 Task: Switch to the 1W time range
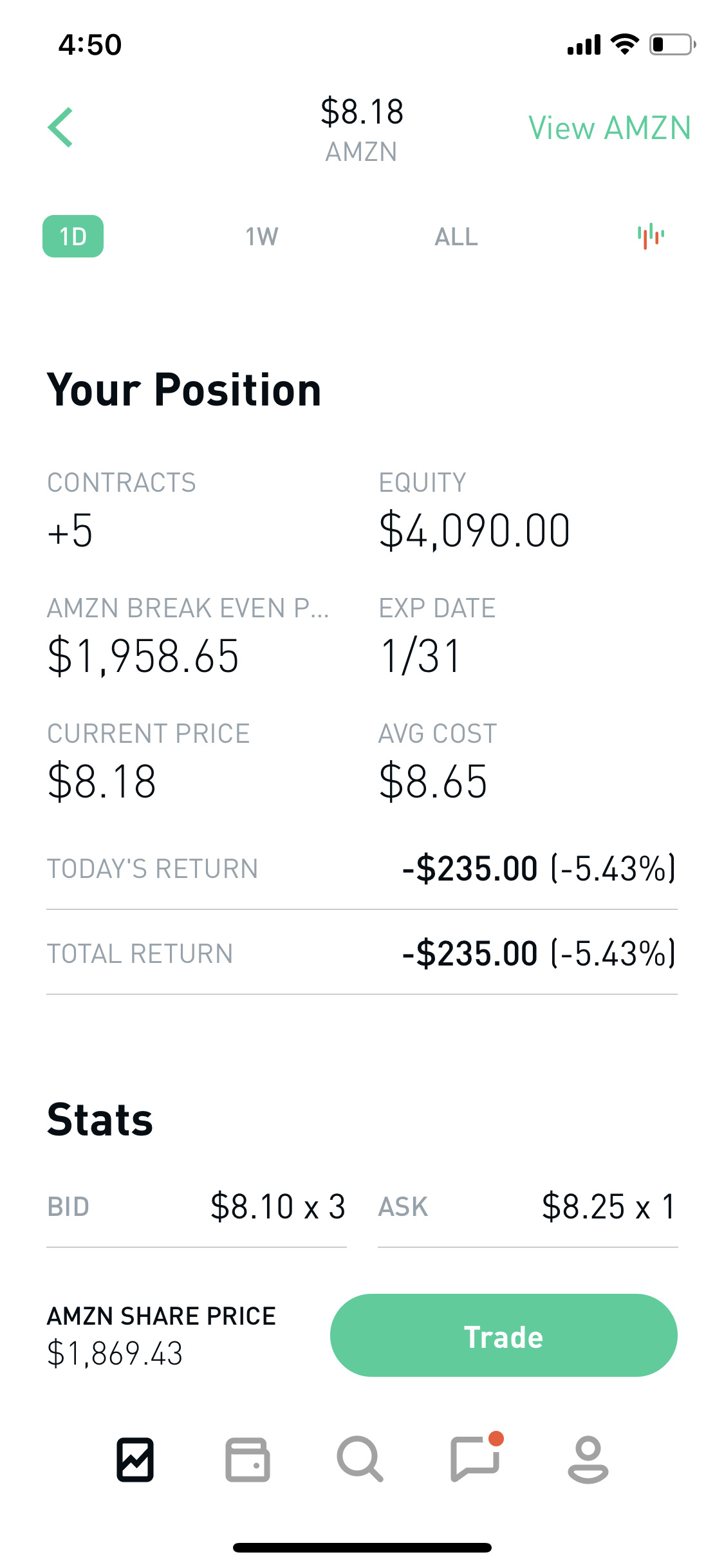pyautogui.click(x=262, y=237)
